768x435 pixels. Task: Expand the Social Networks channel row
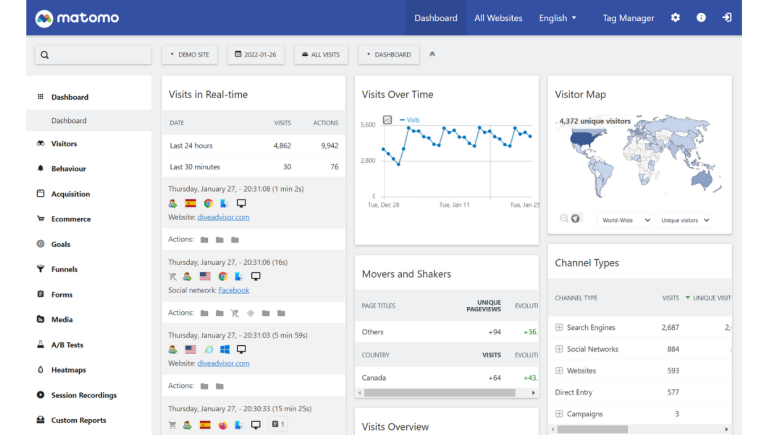point(559,349)
